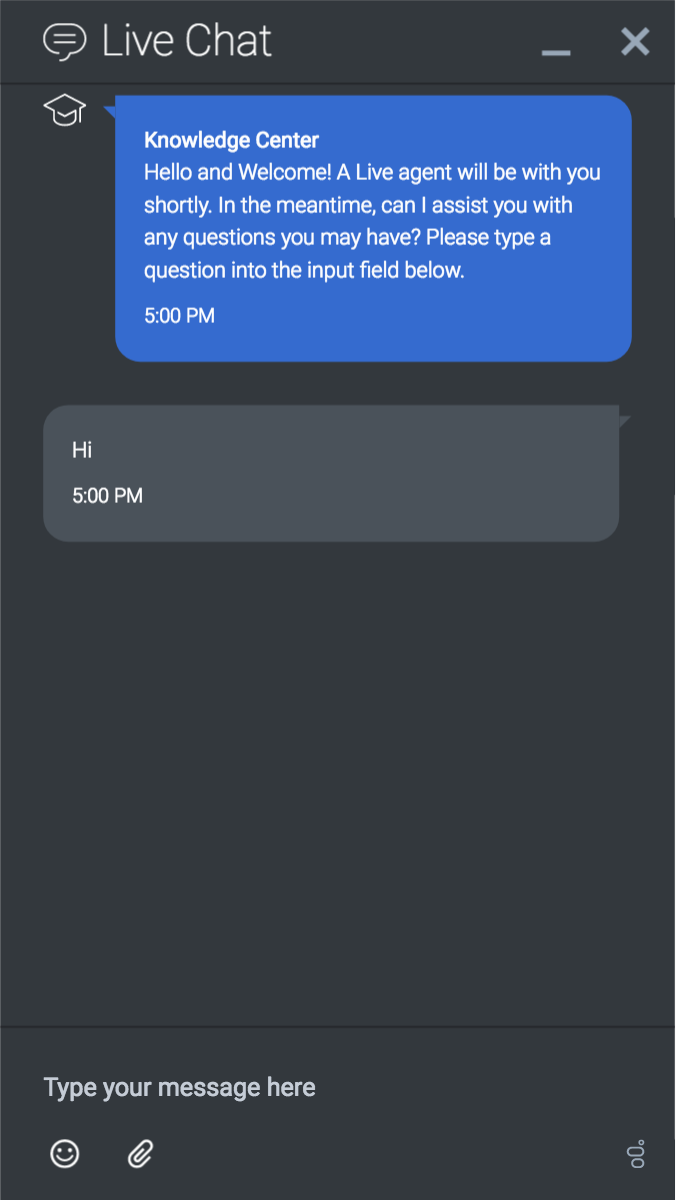Viewport: 676px width, 1200px height.
Task: Click the 'Hi' sent message text
Action: 82,450
